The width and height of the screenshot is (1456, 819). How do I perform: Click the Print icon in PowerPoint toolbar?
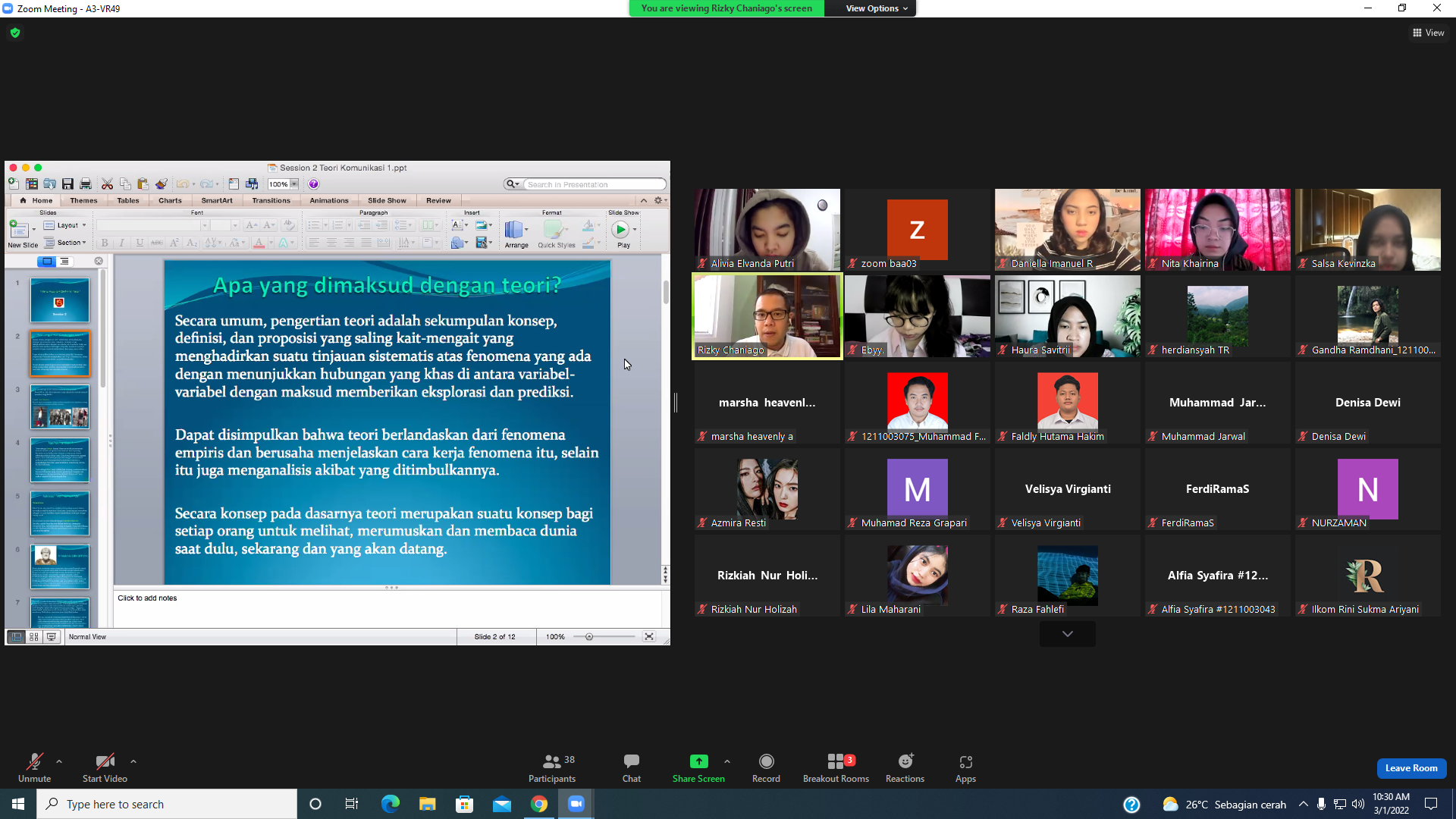tap(86, 184)
